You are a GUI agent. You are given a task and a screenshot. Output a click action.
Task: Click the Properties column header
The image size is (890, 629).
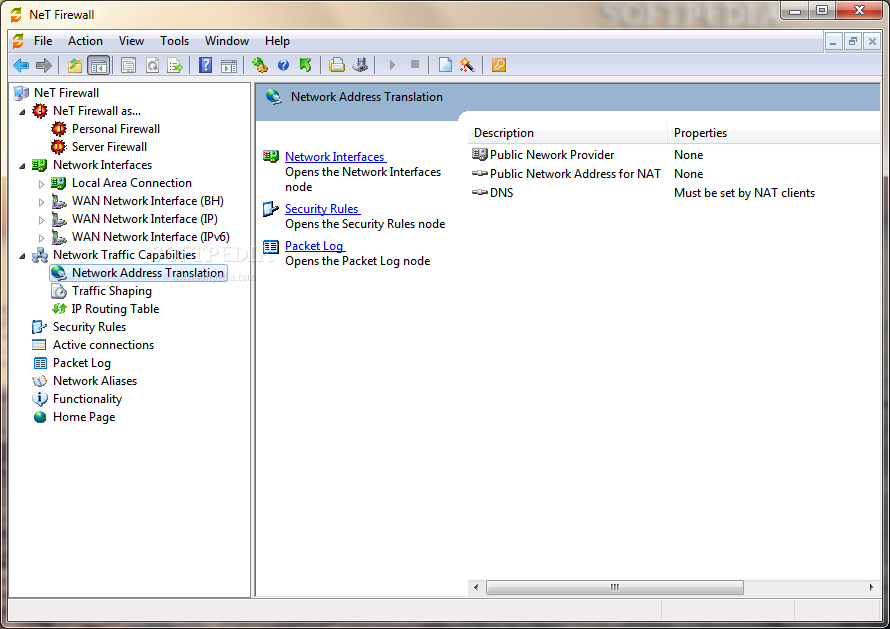[x=774, y=133]
